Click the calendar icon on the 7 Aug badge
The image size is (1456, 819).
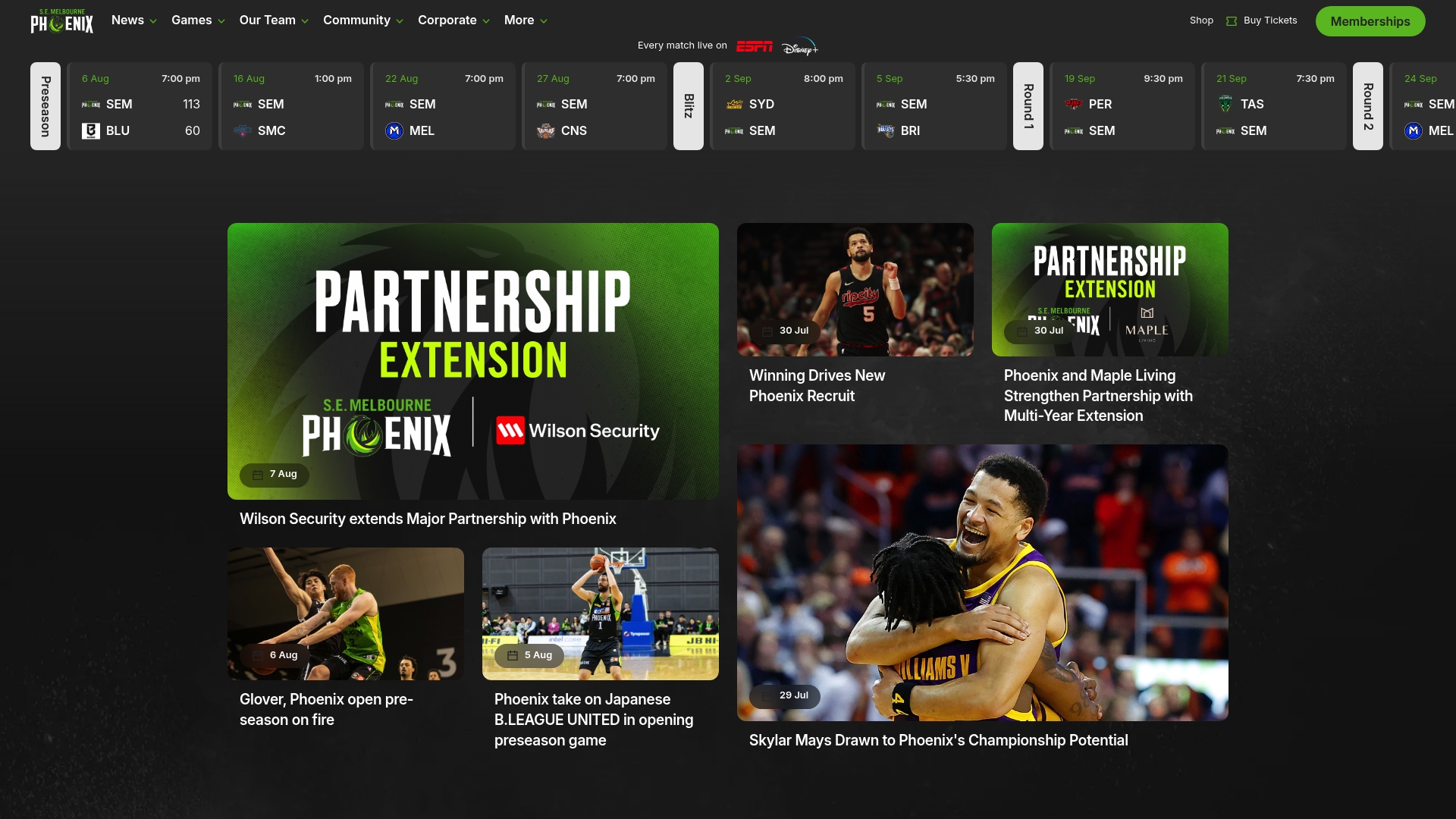click(258, 475)
